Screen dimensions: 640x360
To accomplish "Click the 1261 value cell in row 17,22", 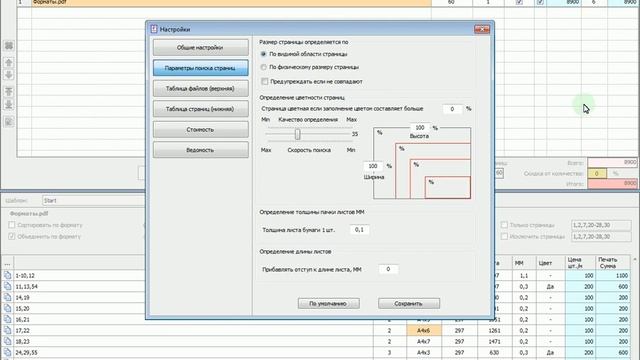I will pos(495,330).
